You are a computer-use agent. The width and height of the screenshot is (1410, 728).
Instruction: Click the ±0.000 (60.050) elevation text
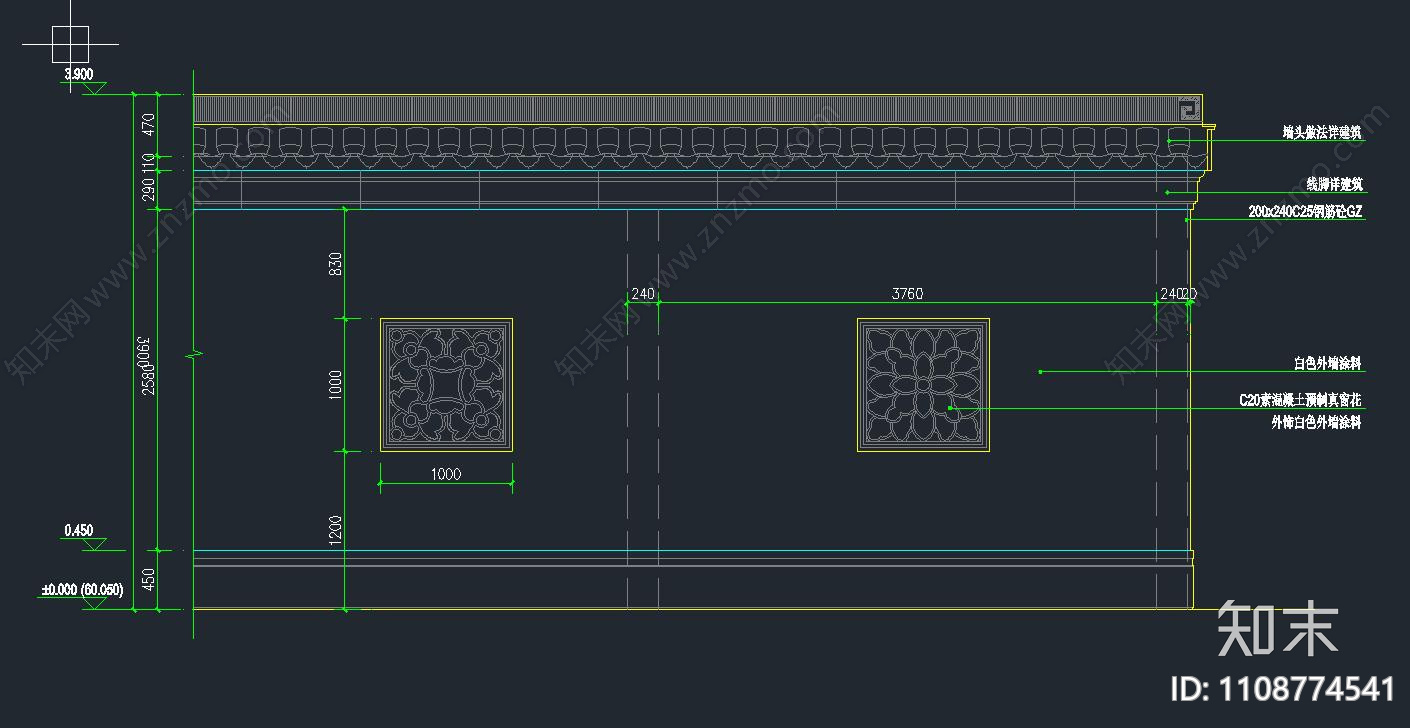(x=82, y=590)
